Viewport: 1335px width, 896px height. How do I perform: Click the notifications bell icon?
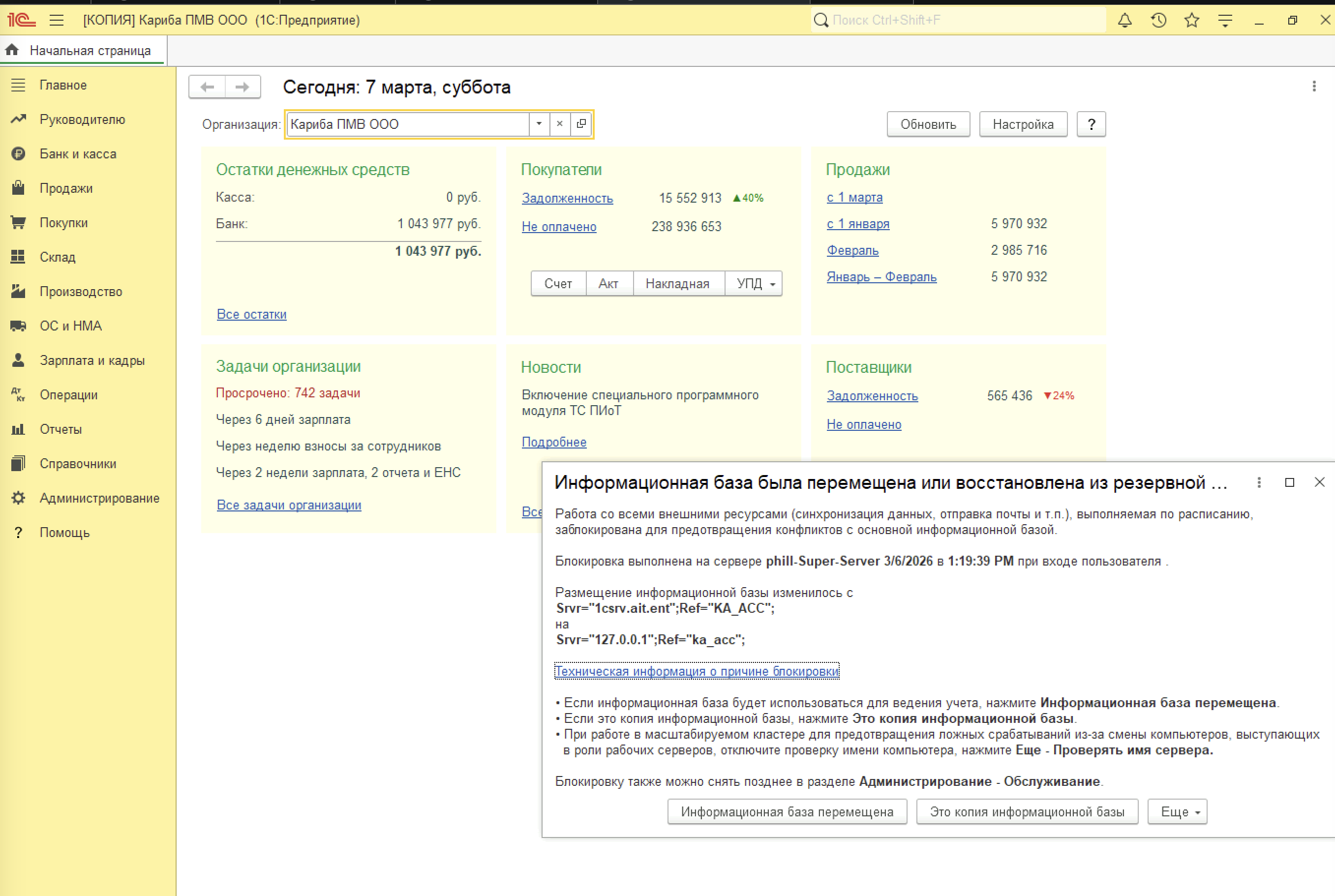coord(1124,21)
